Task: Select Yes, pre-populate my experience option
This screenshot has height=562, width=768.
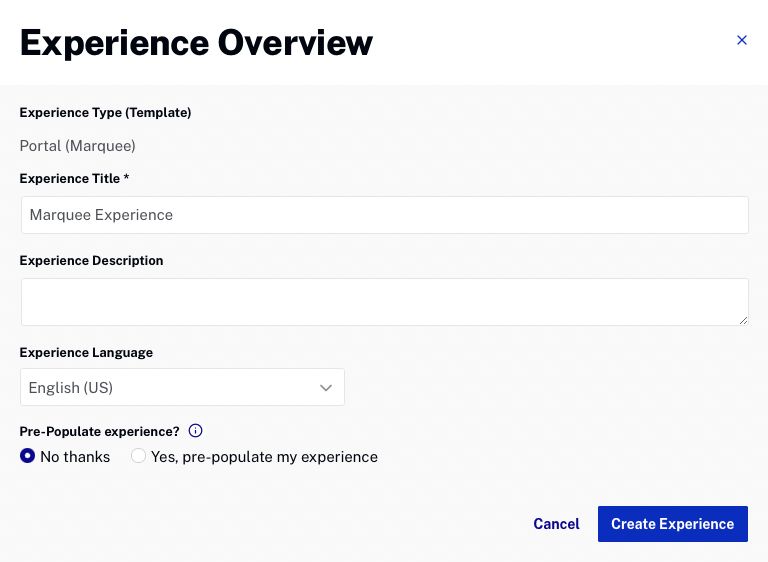Action: tap(138, 456)
